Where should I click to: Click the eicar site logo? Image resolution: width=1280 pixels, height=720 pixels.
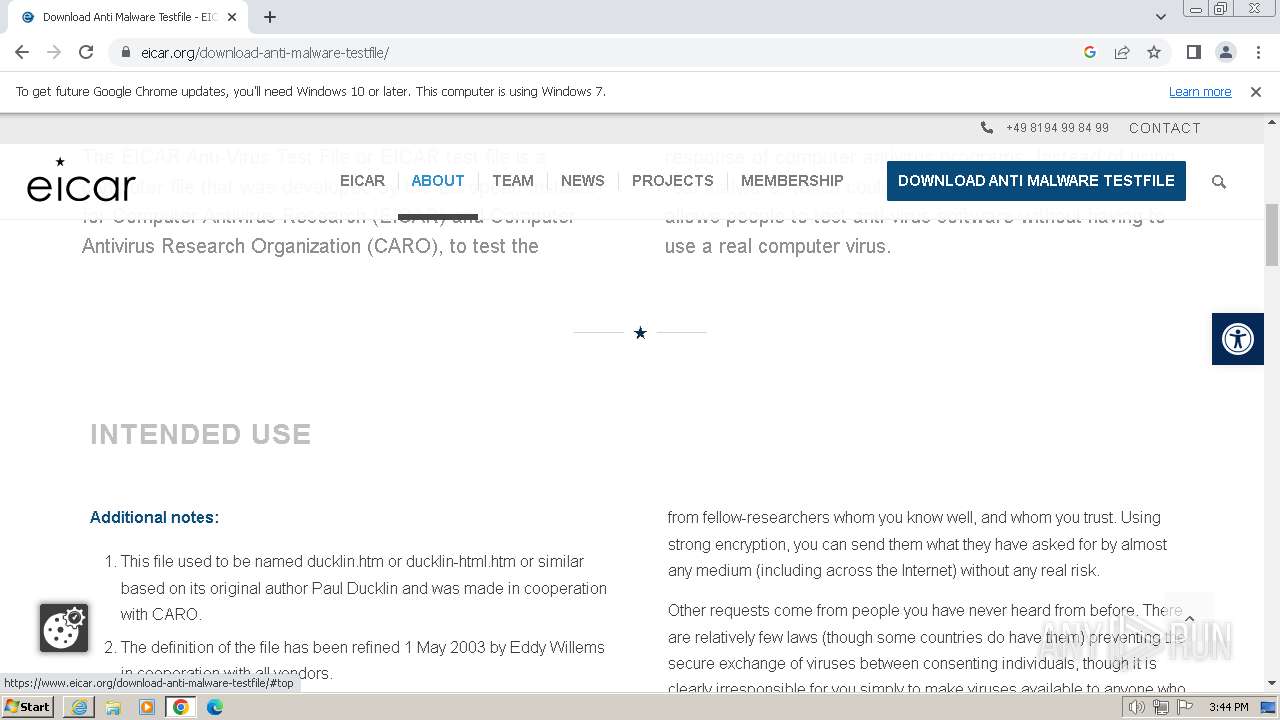[x=81, y=180]
